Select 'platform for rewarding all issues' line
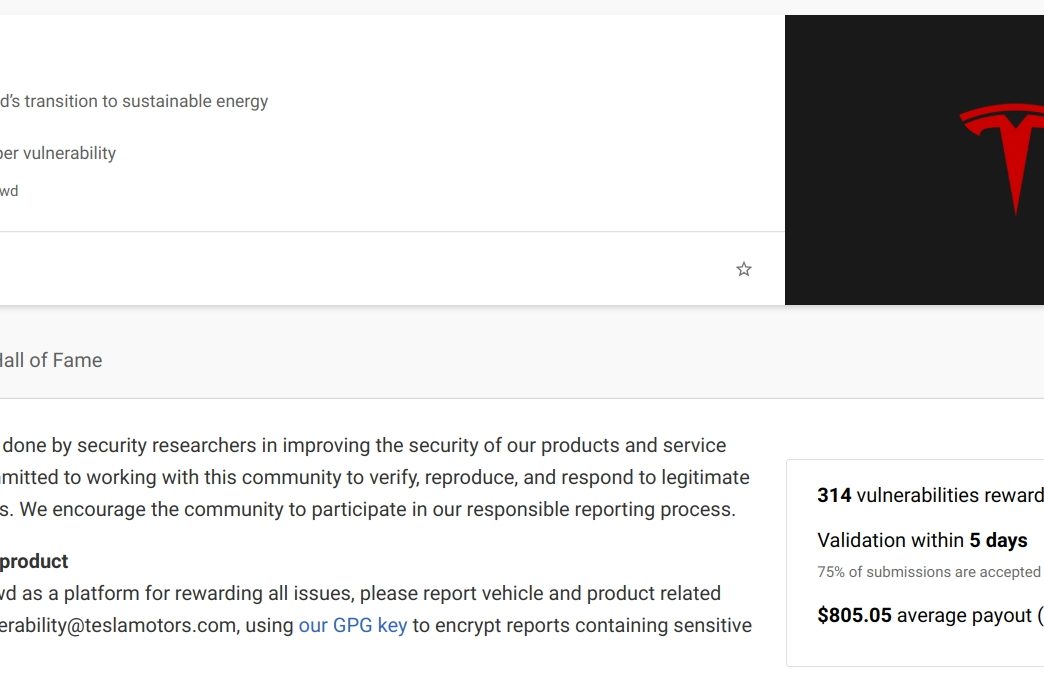The image size is (1044, 682). pyautogui.click(x=360, y=593)
